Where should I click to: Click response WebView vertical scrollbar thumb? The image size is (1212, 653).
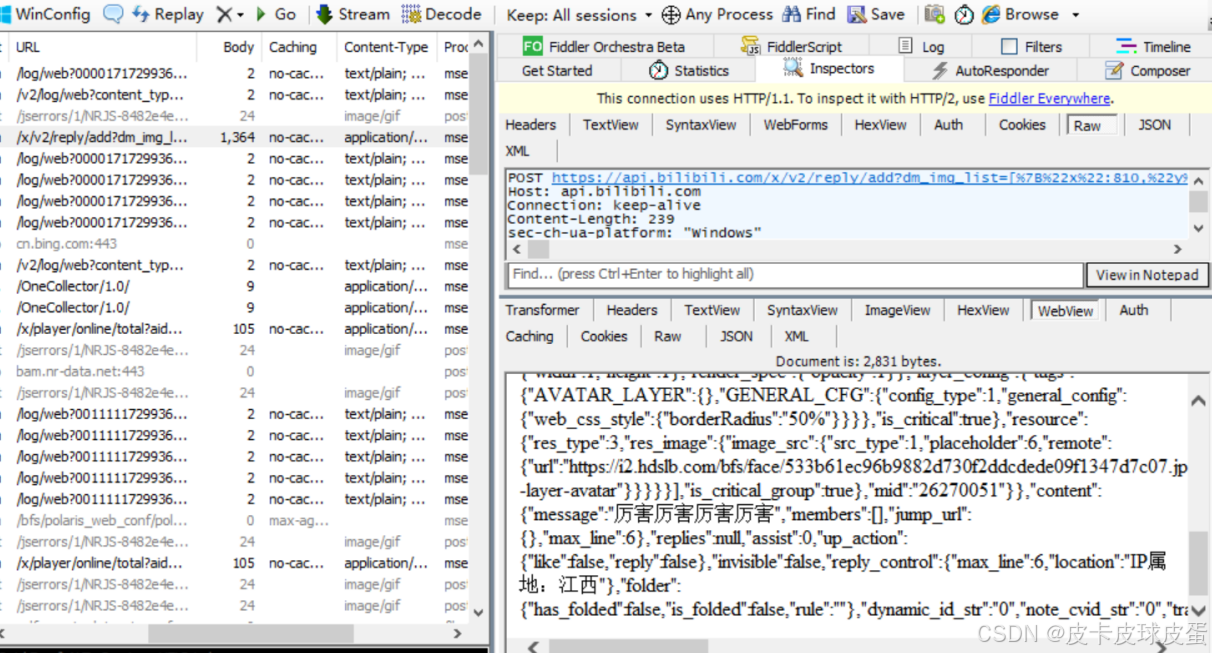coord(1198,564)
